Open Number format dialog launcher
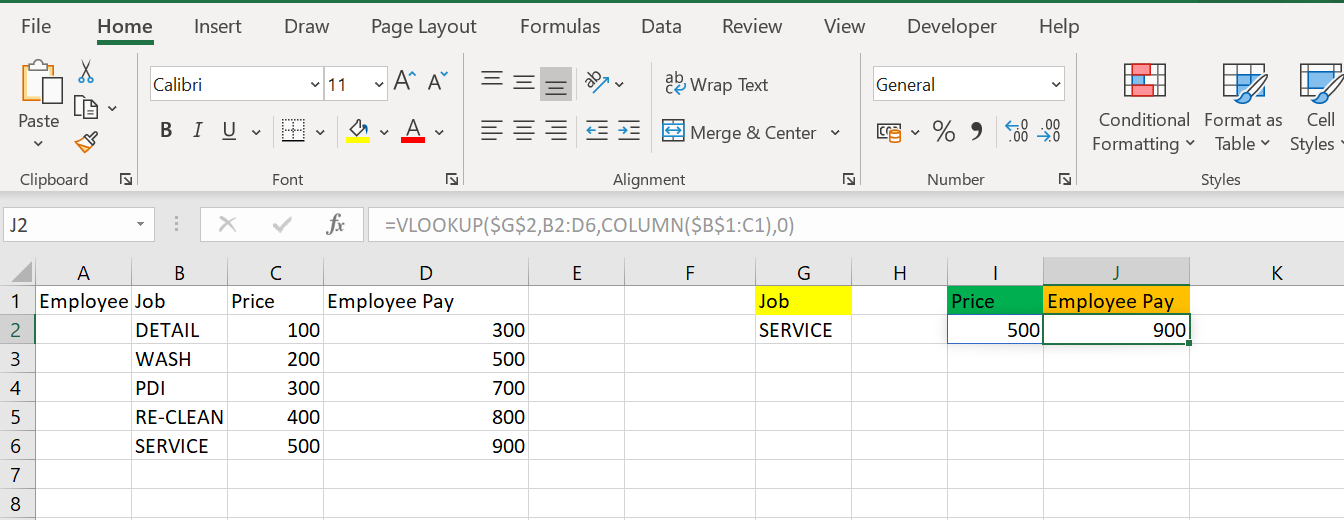1344x520 pixels. coord(1065,179)
